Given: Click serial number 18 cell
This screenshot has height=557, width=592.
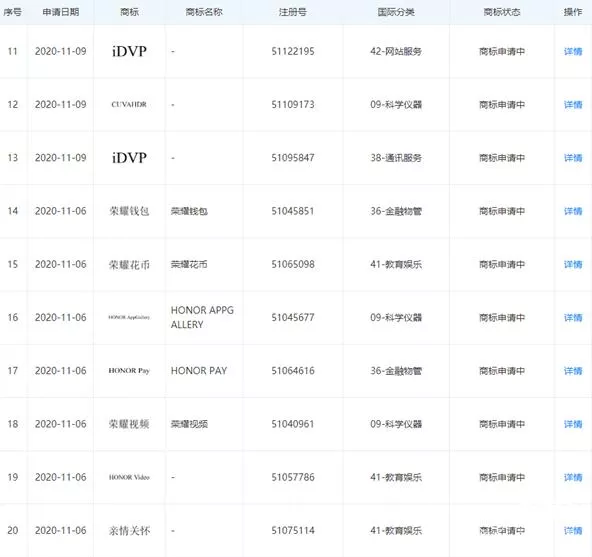Looking at the screenshot, I should [x=13, y=424].
